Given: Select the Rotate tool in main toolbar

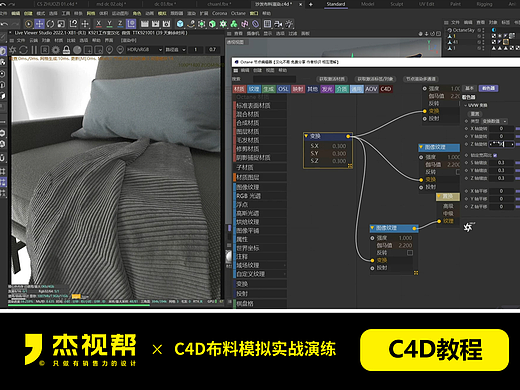Looking at the screenshot, I should [x=50, y=24].
